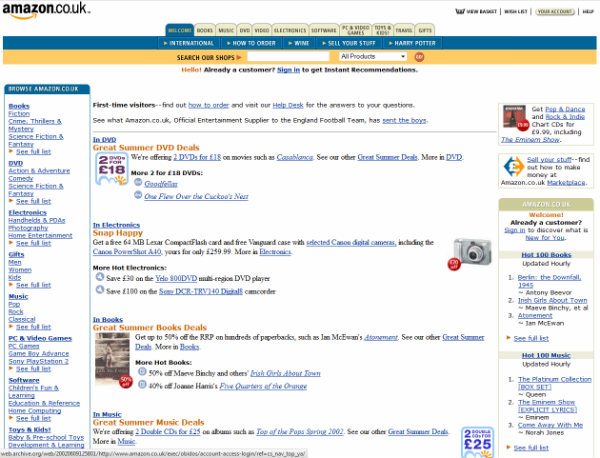Click into the search text field
The image size is (600, 458).
(288, 57)
